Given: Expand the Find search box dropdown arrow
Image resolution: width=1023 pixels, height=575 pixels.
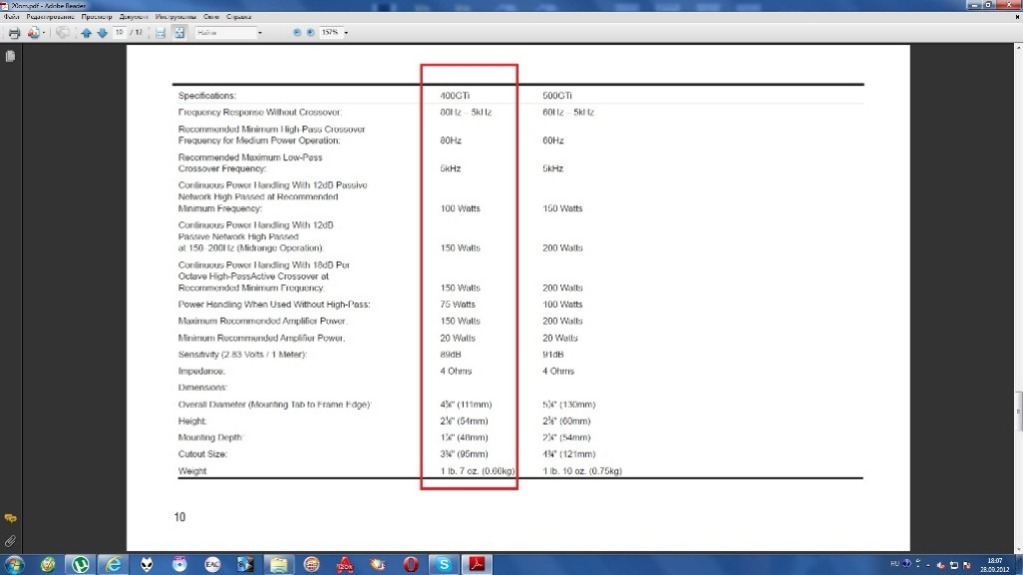Looking at the screenshot, I should [260, 33].
